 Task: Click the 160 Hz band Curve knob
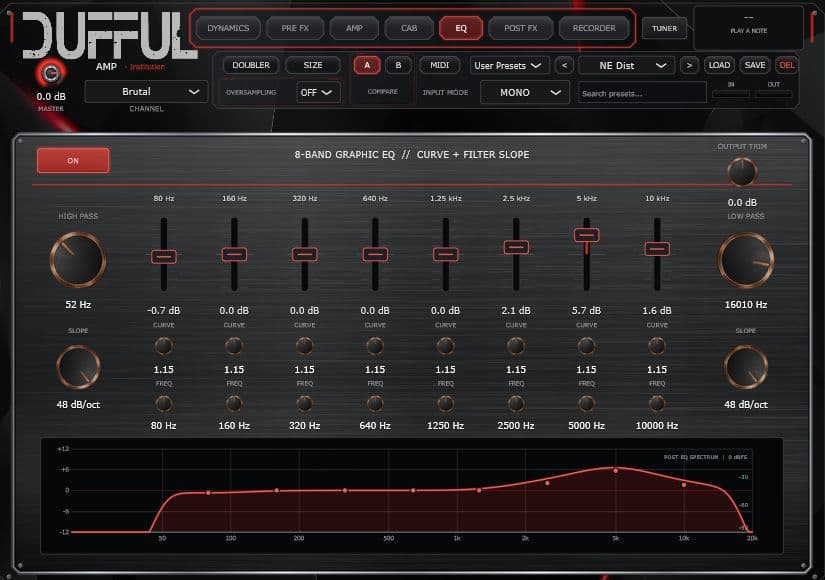(234, 346)
